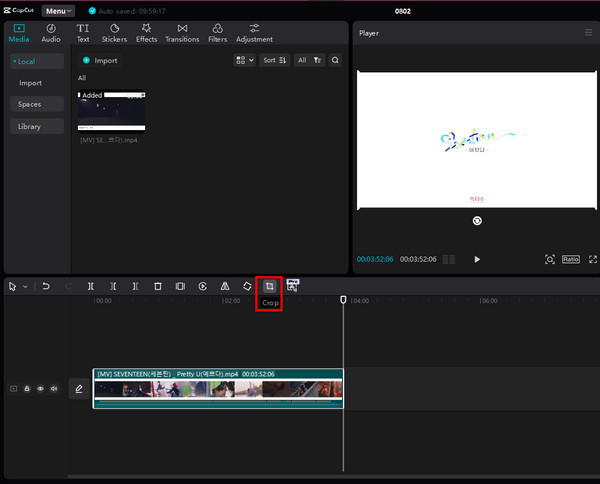Toggle the main track lock
Screen dimensions: 600x484
point(27,389)
